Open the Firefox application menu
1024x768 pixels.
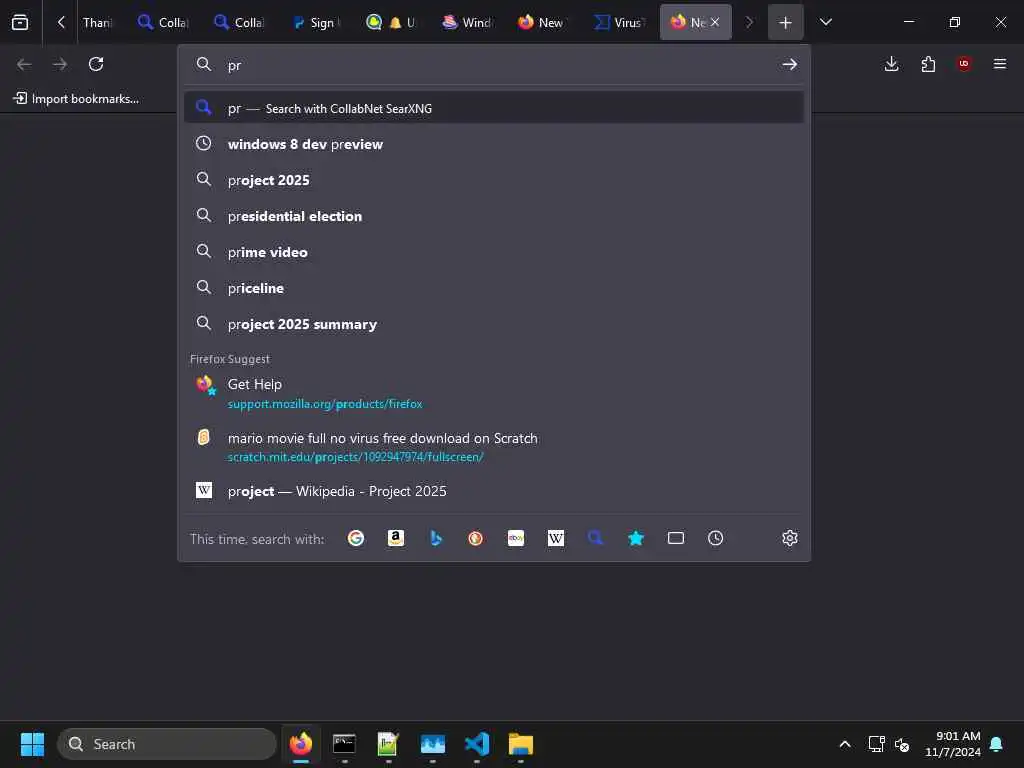1000,64
